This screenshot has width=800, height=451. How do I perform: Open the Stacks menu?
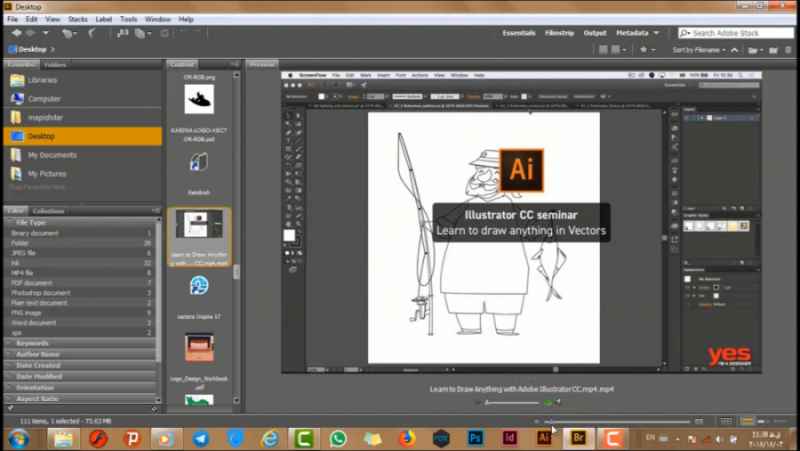pos(78,19)
